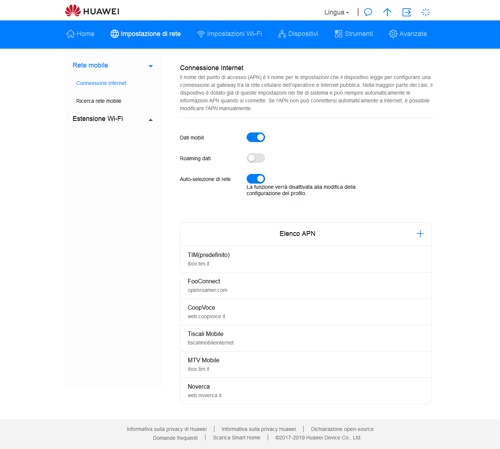Open the Dispositivi tab

point(298,34)
